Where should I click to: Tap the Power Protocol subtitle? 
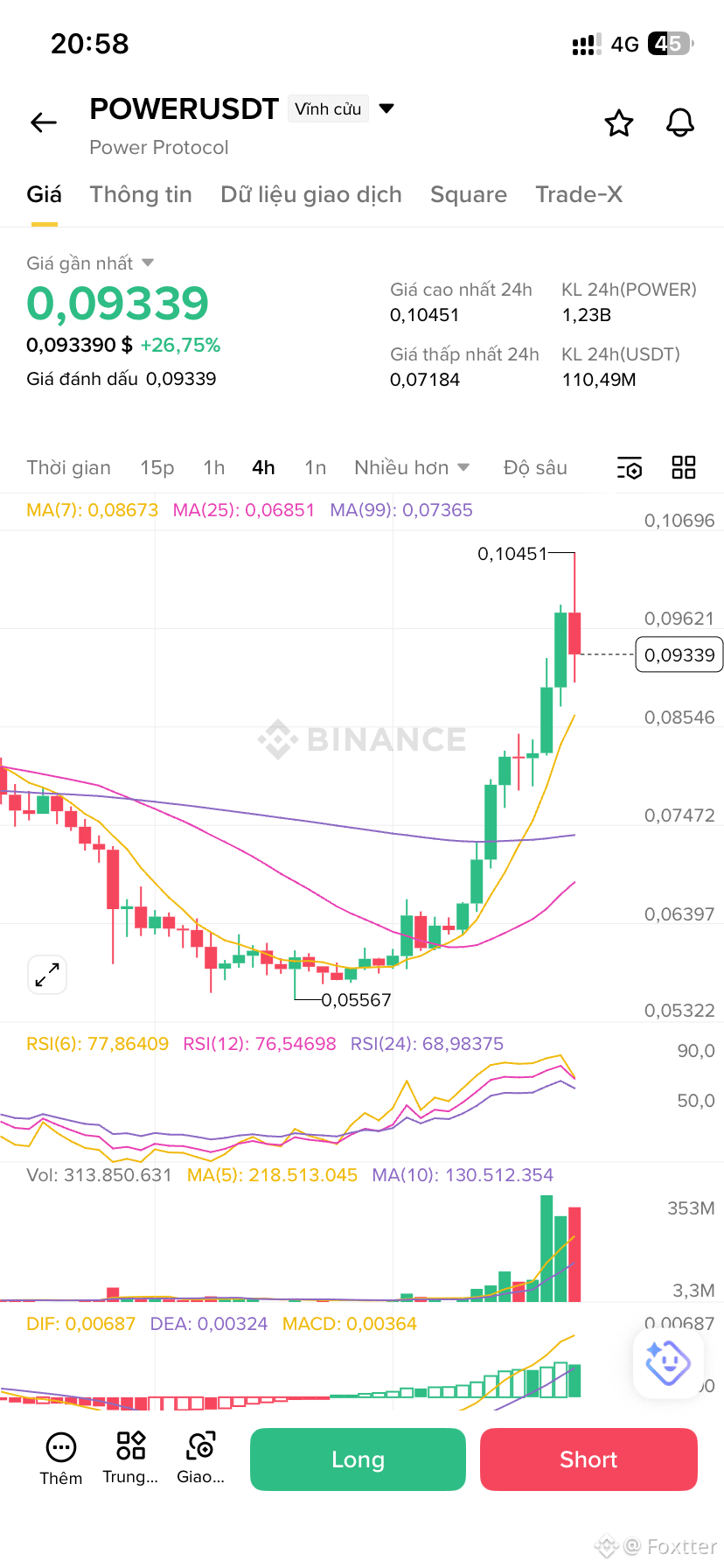click(x=159, y=147)
